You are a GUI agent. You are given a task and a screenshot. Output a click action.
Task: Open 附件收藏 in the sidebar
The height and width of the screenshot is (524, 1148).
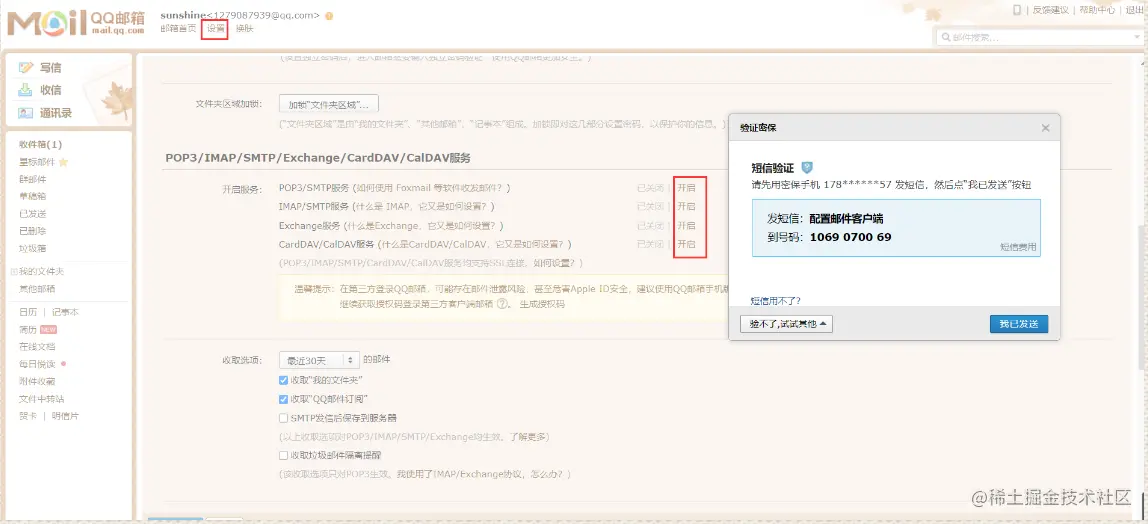click(x=37, y=381)
